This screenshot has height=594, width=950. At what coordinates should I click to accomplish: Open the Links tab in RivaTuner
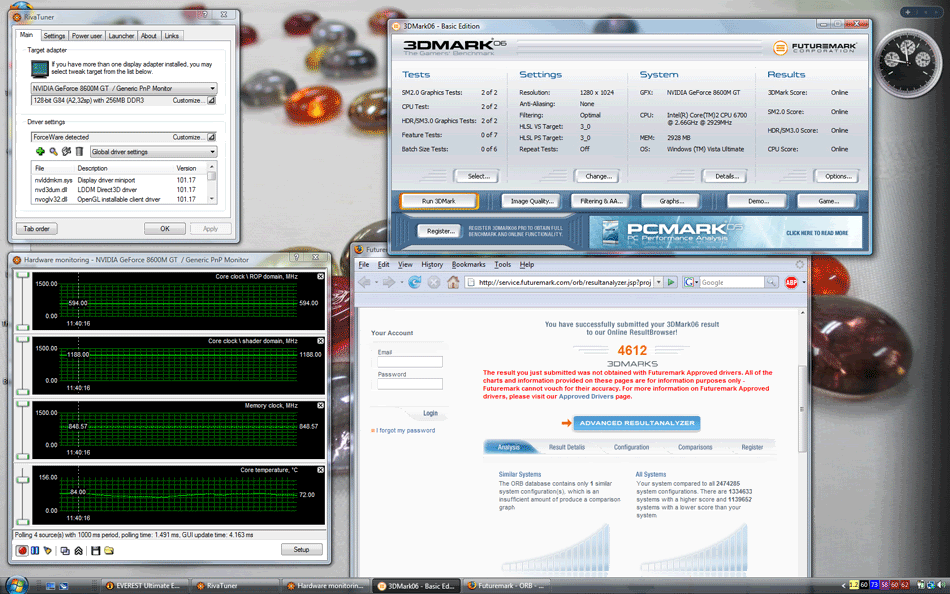171,36
